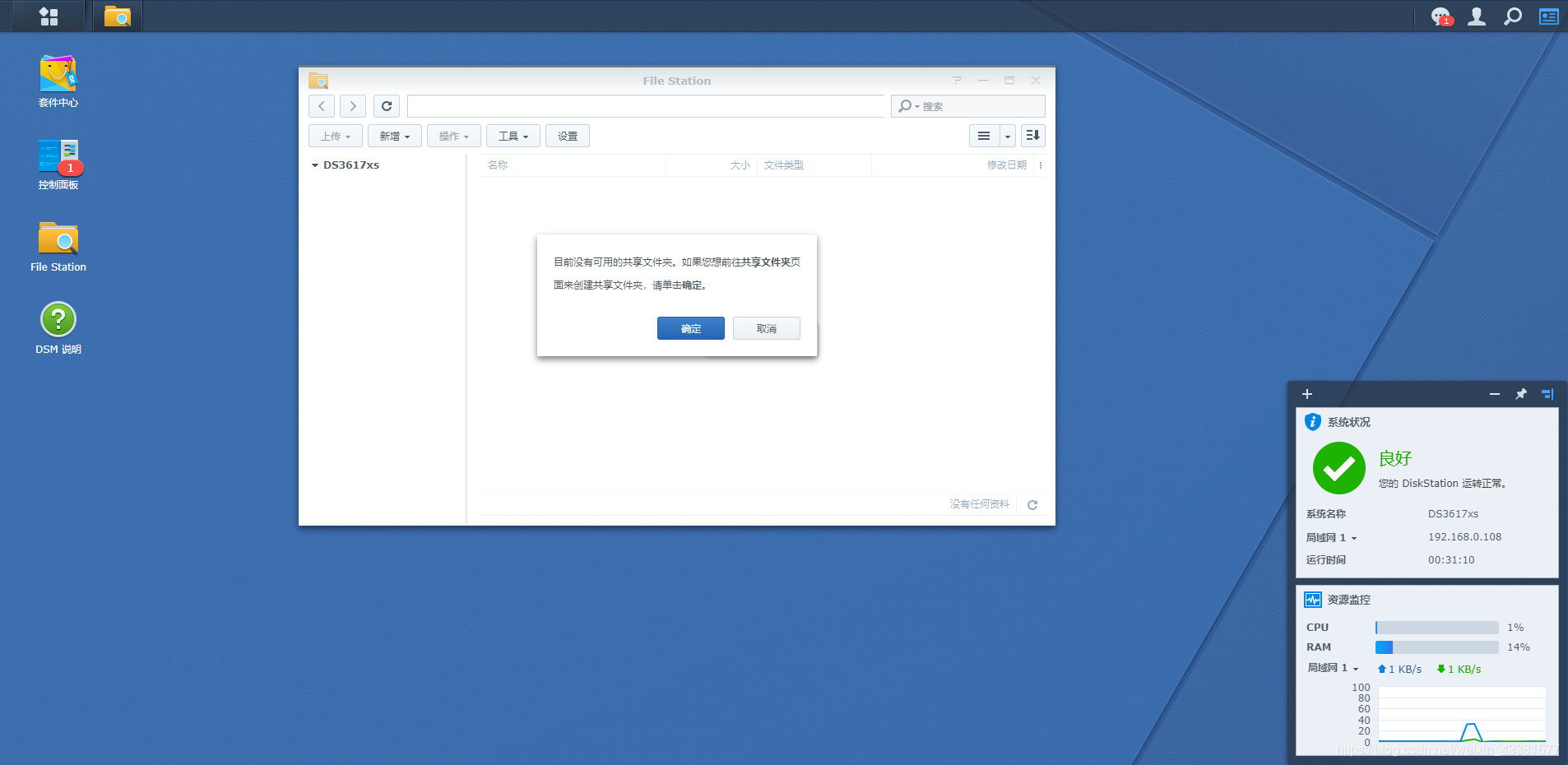Open the user options person icon
The width and height of the screenshot is (1568, 765).
pos(1477,16)
